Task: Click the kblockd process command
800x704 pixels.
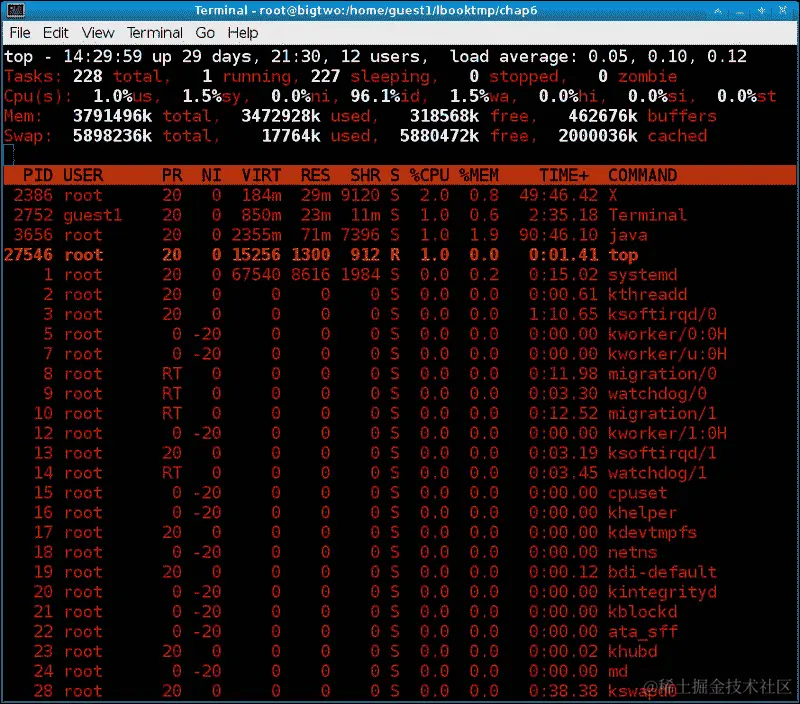Action: 642,612
